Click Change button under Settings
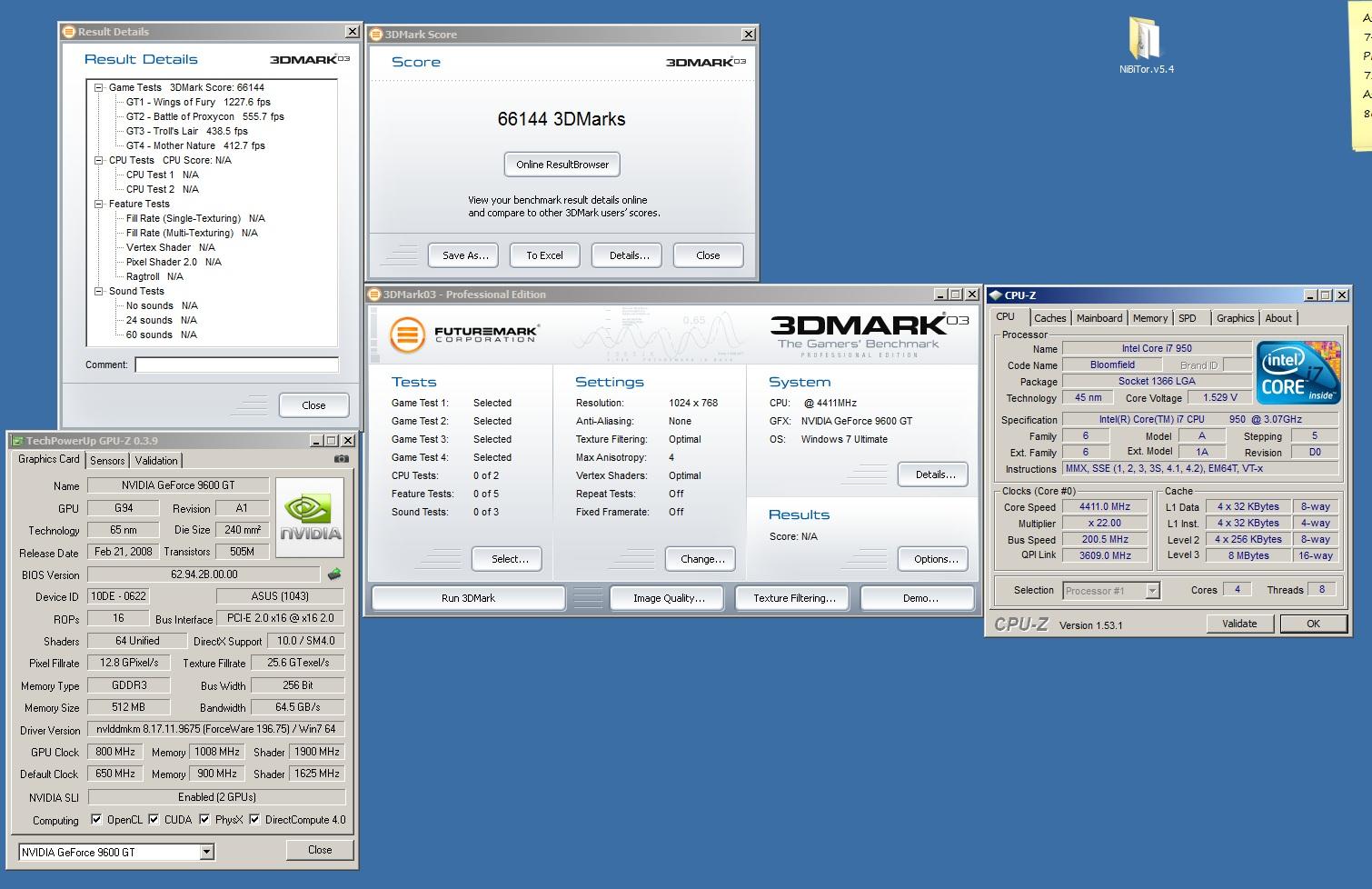Screen dimensions: 1372x889 702,559
